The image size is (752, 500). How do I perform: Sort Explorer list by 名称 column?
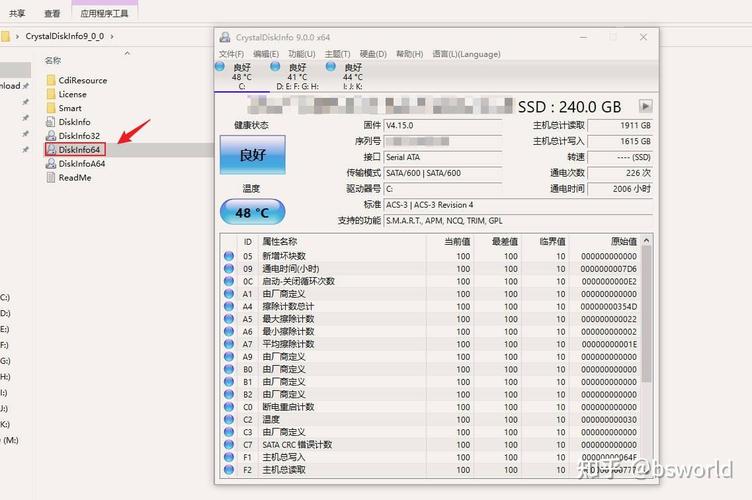point(53,60)
